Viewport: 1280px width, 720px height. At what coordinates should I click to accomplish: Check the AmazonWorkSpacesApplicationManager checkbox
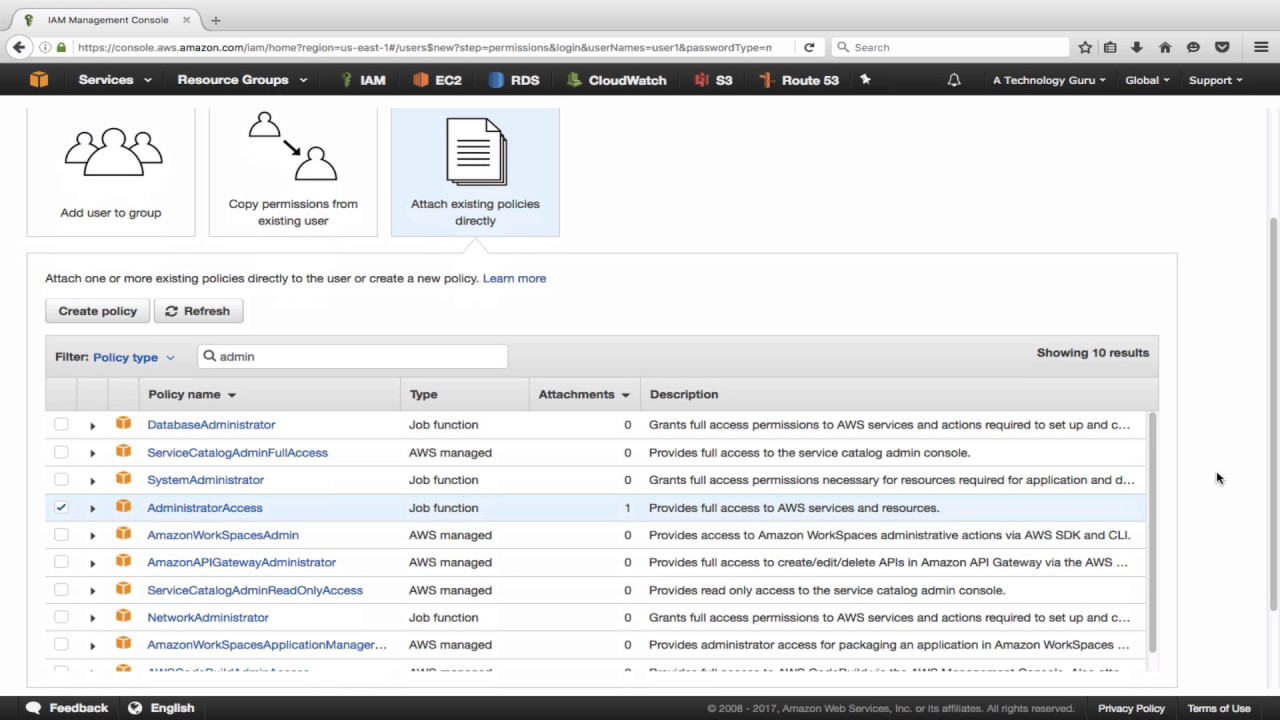coord(61,645)
